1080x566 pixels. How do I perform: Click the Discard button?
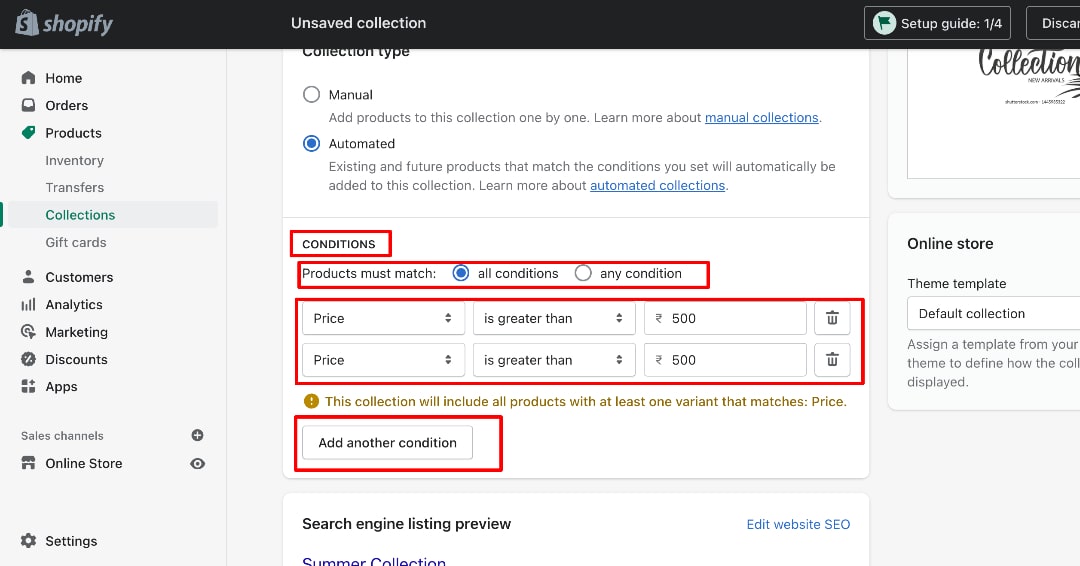(x=1054, y=23)
